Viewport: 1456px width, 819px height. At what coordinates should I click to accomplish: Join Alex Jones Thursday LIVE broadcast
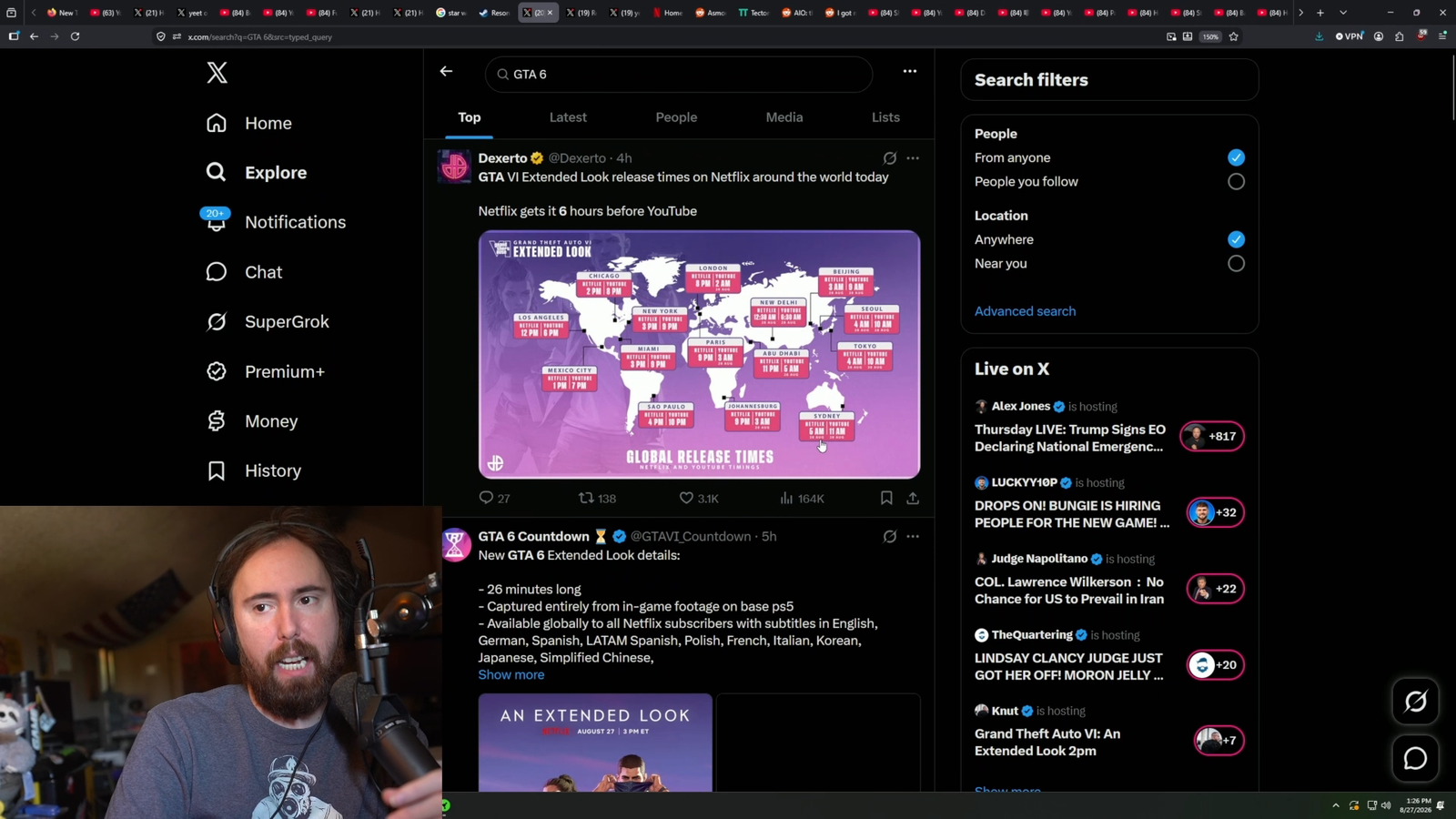click(x=1070, y=438)
